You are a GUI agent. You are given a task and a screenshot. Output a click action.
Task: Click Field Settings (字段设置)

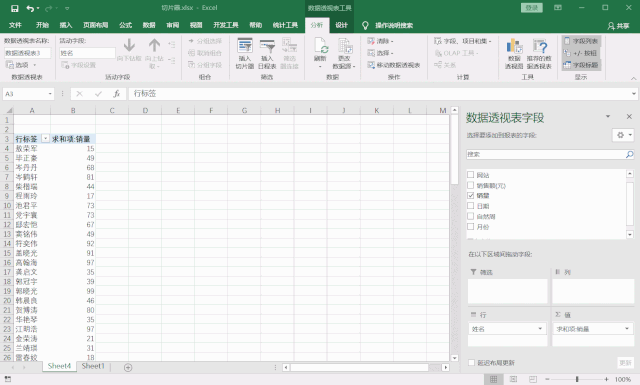tap(78, 65)
